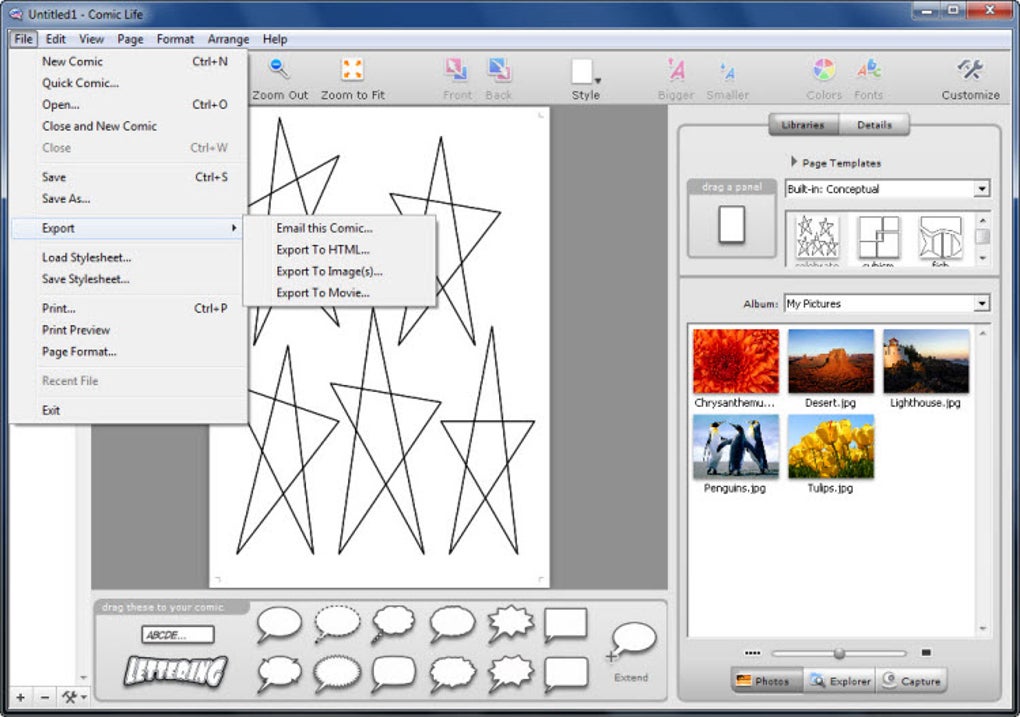Open the Built-in: Conceptual template dropdown
Viewport: 1020px width, 717px height.
888,189
